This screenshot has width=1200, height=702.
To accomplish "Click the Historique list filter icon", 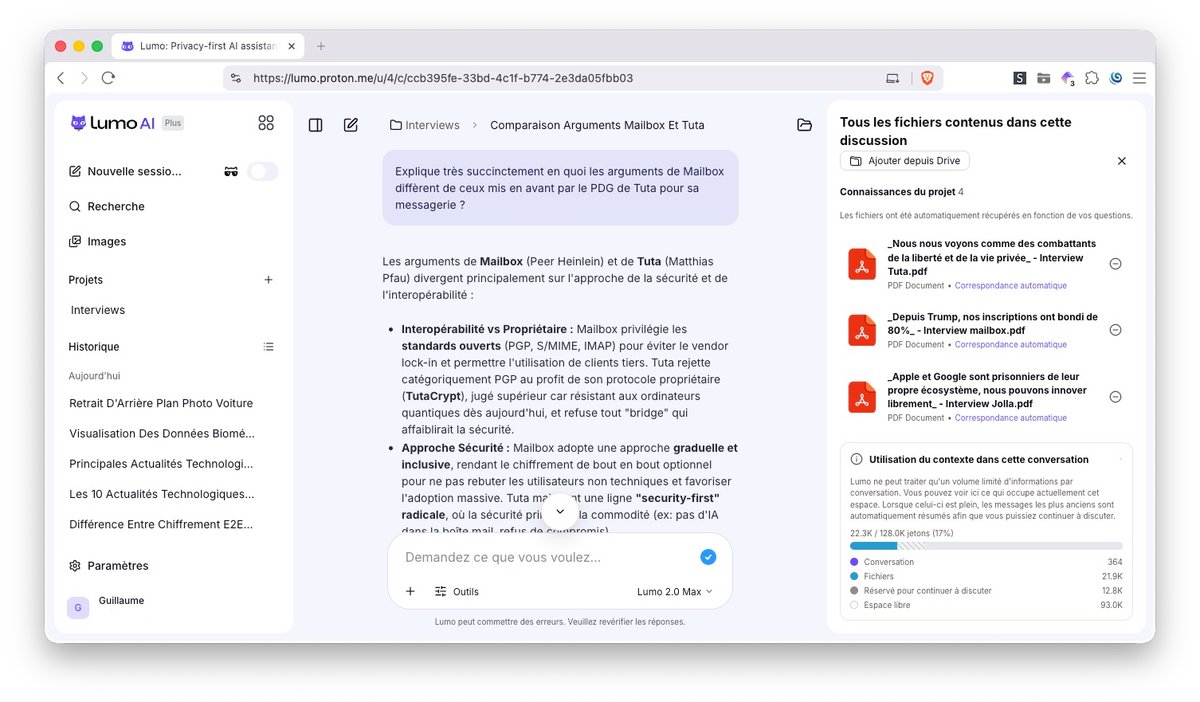I will [x=268, y=347].
